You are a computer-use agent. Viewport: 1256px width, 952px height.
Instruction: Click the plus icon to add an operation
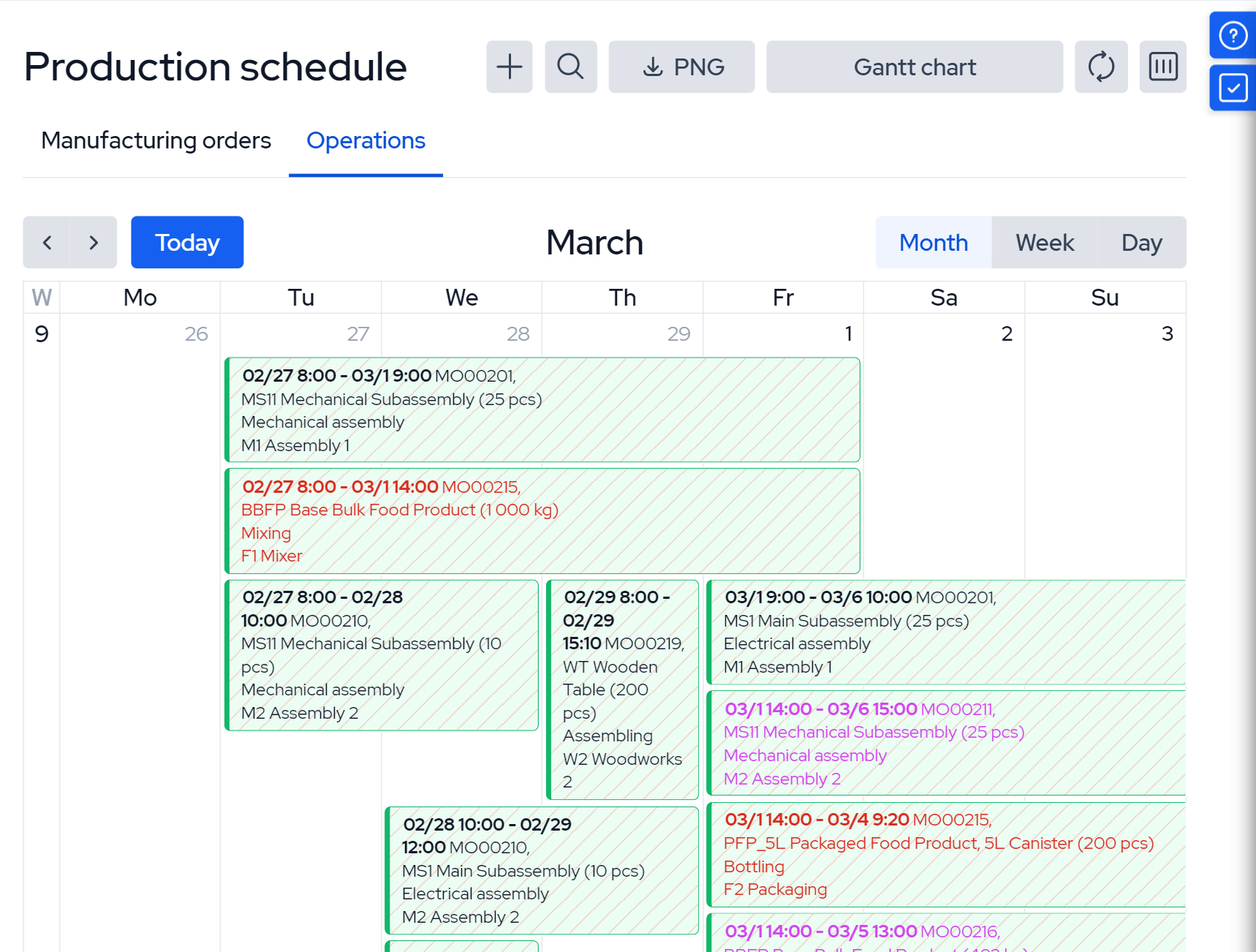pyautogui.click(x=510, y=67)
